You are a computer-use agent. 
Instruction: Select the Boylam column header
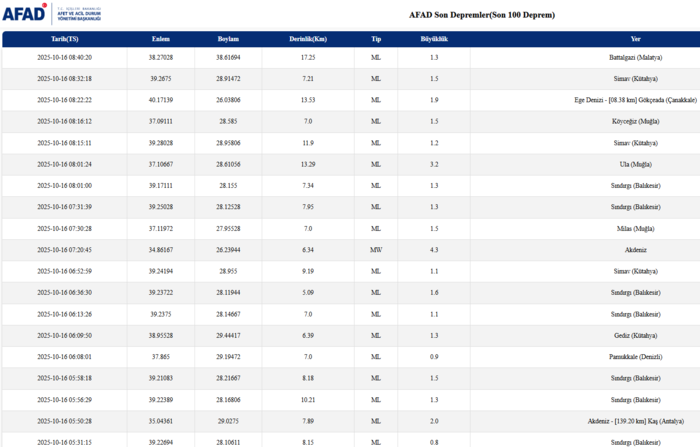(228, 39)
